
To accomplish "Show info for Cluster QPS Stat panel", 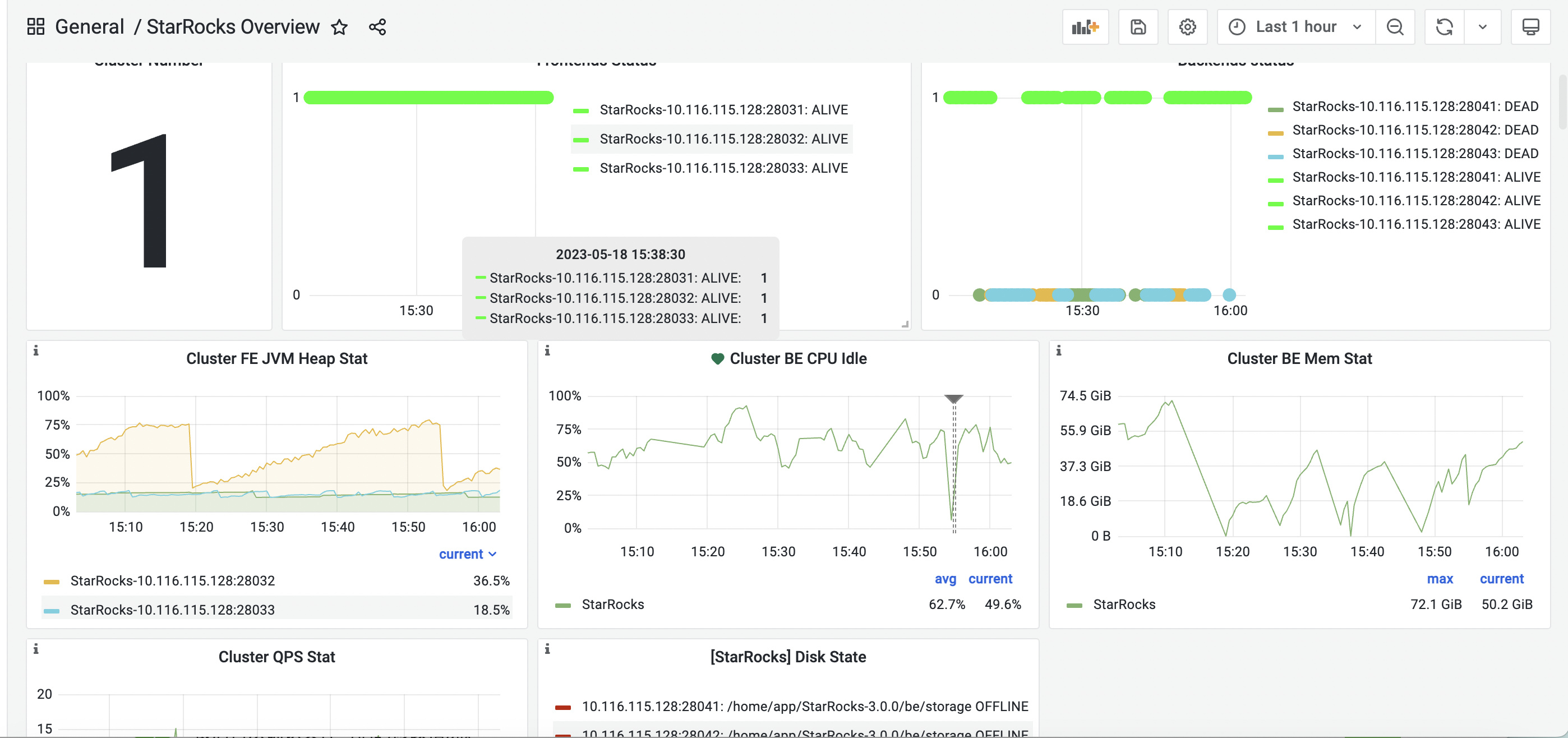I will [36, 648].
